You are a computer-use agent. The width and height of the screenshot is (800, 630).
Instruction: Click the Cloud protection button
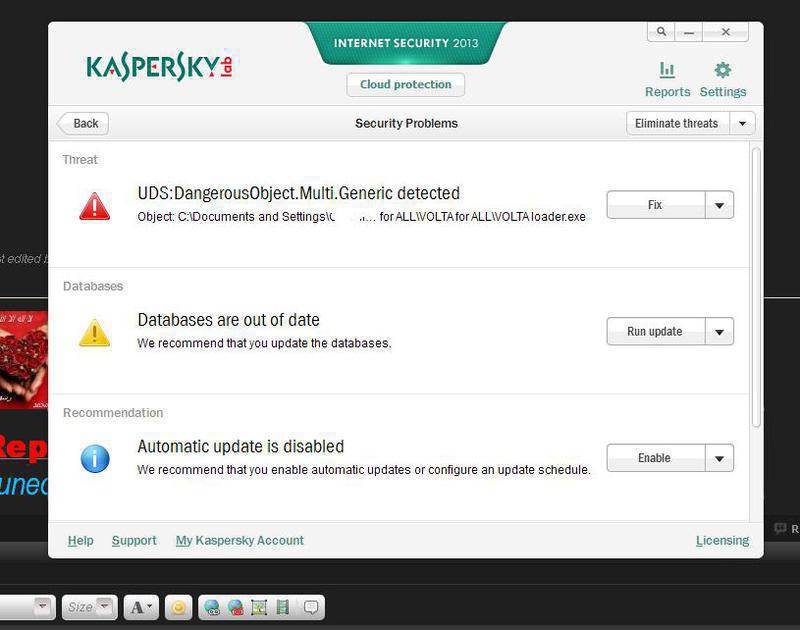[406, 85]
